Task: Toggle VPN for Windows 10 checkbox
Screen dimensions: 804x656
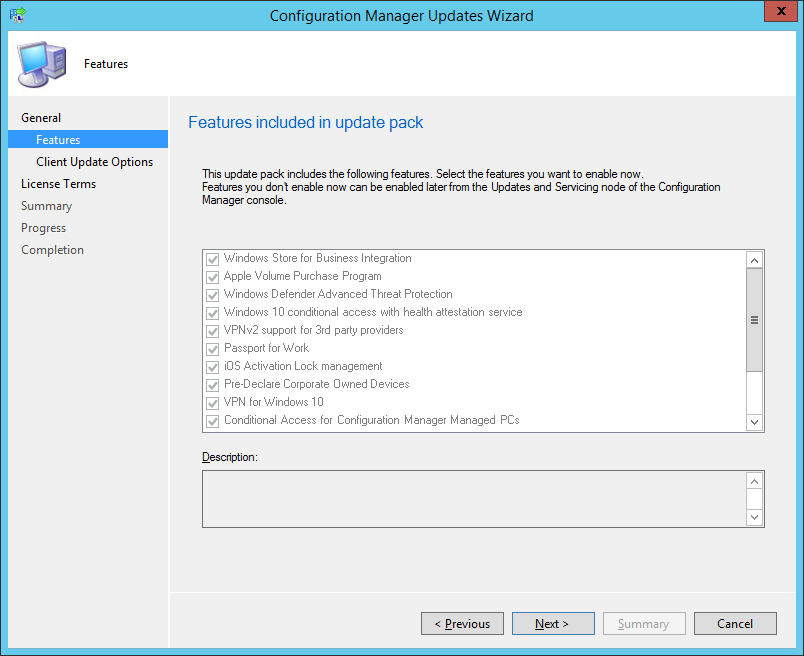Action: 212,403
